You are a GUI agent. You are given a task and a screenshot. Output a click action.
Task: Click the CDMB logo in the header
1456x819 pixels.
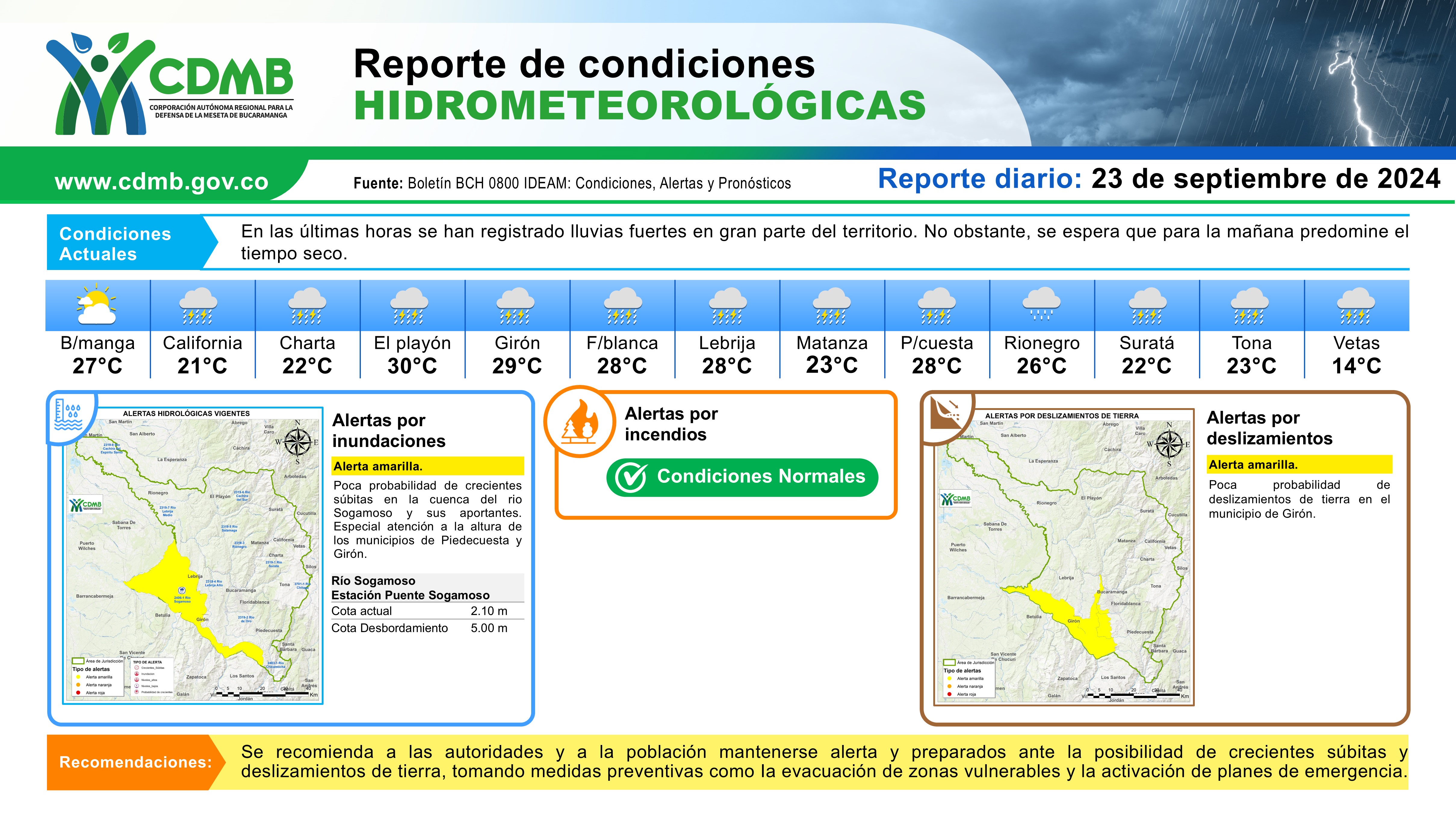[169, 84]
